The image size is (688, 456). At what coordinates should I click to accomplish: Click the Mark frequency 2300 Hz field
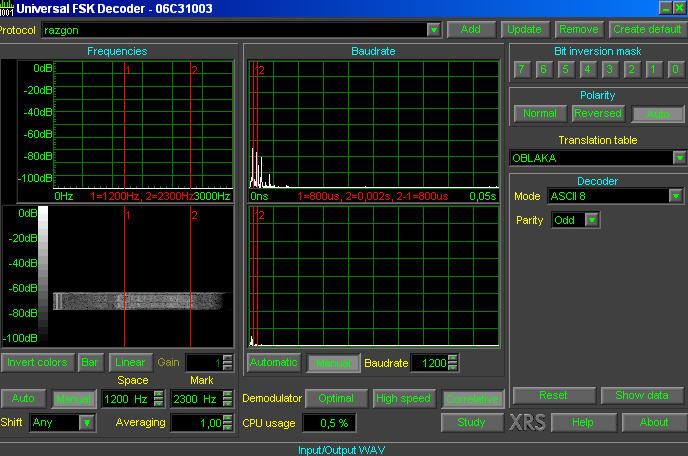pyautogui.click(x=196, y=399)
